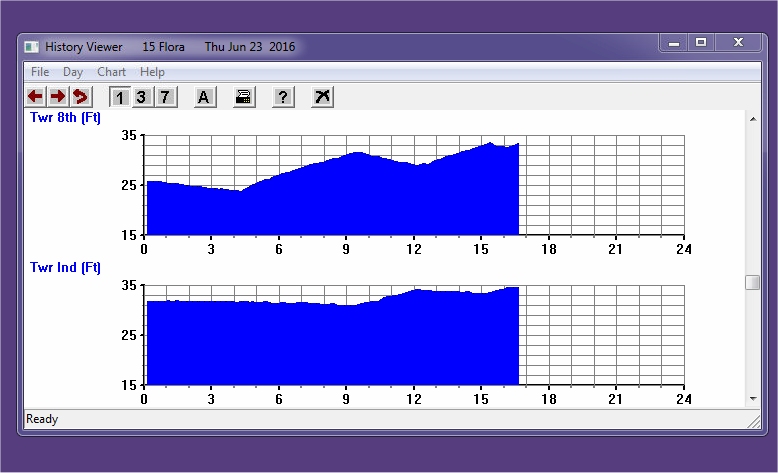Click the Twr Ind (Ft) chart label
The width and height of the screenshot is (778, 473).
65,268
